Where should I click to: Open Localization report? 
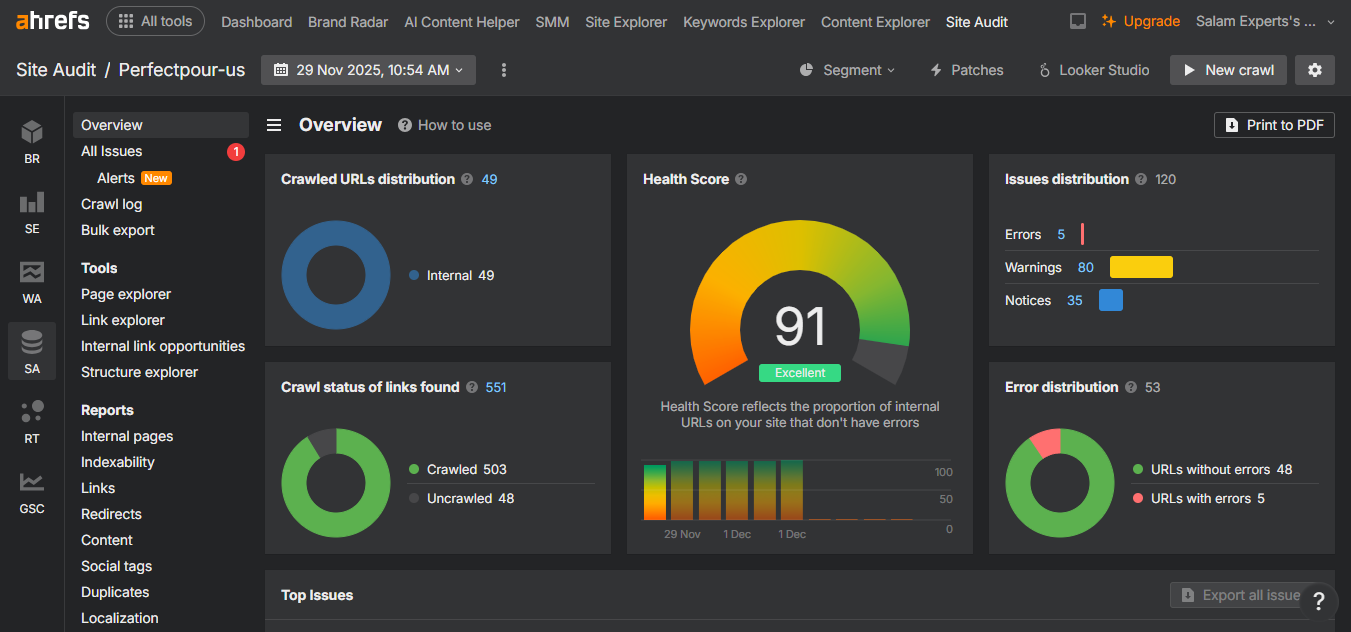120,618
